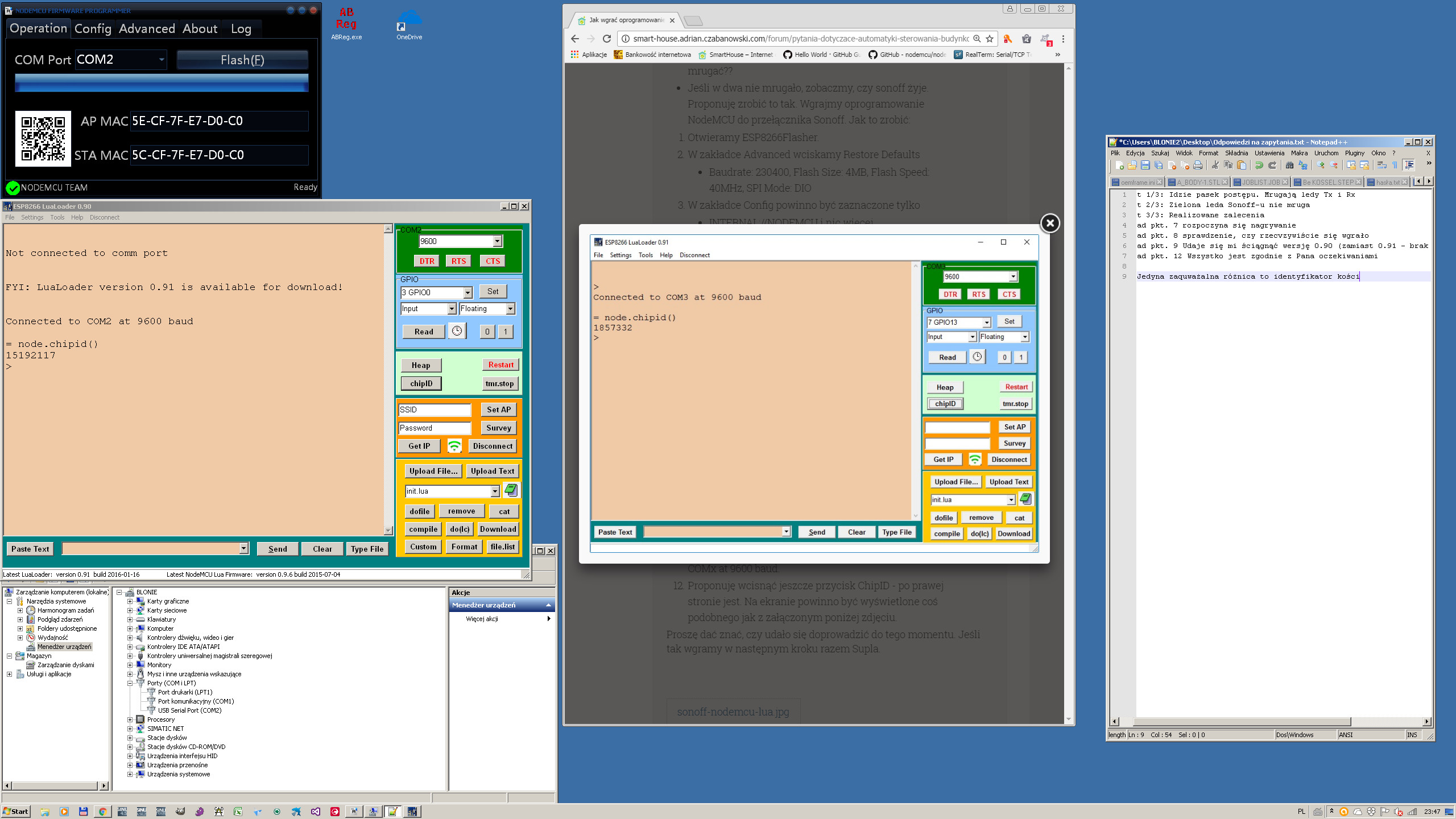Open Tools menu in LuaLoader 0.90
The height and width of the screenshot is (819, 1456).
click(57, 217)
